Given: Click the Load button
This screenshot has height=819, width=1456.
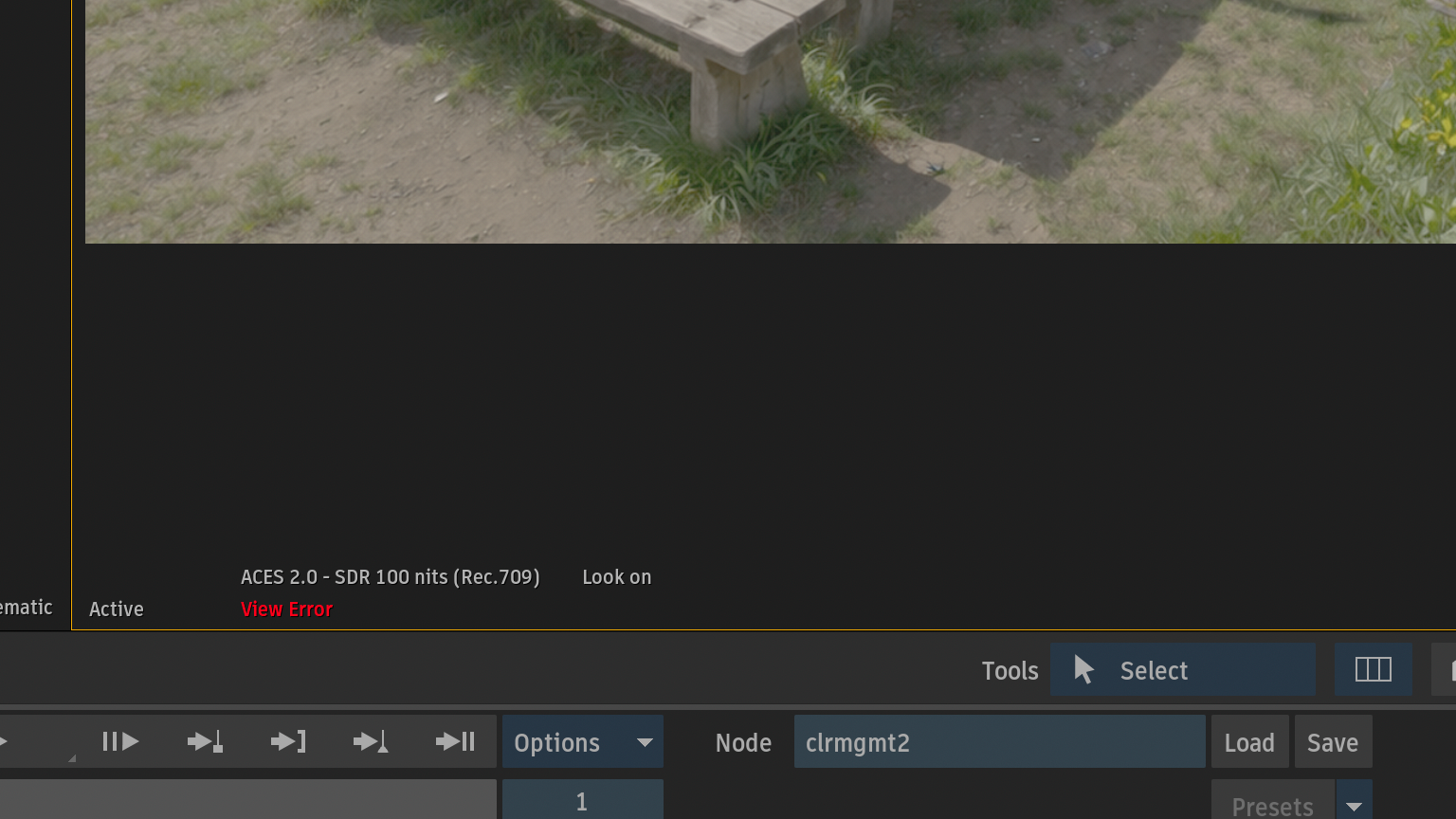Looking at the screenshot, I should (1248, 742).
